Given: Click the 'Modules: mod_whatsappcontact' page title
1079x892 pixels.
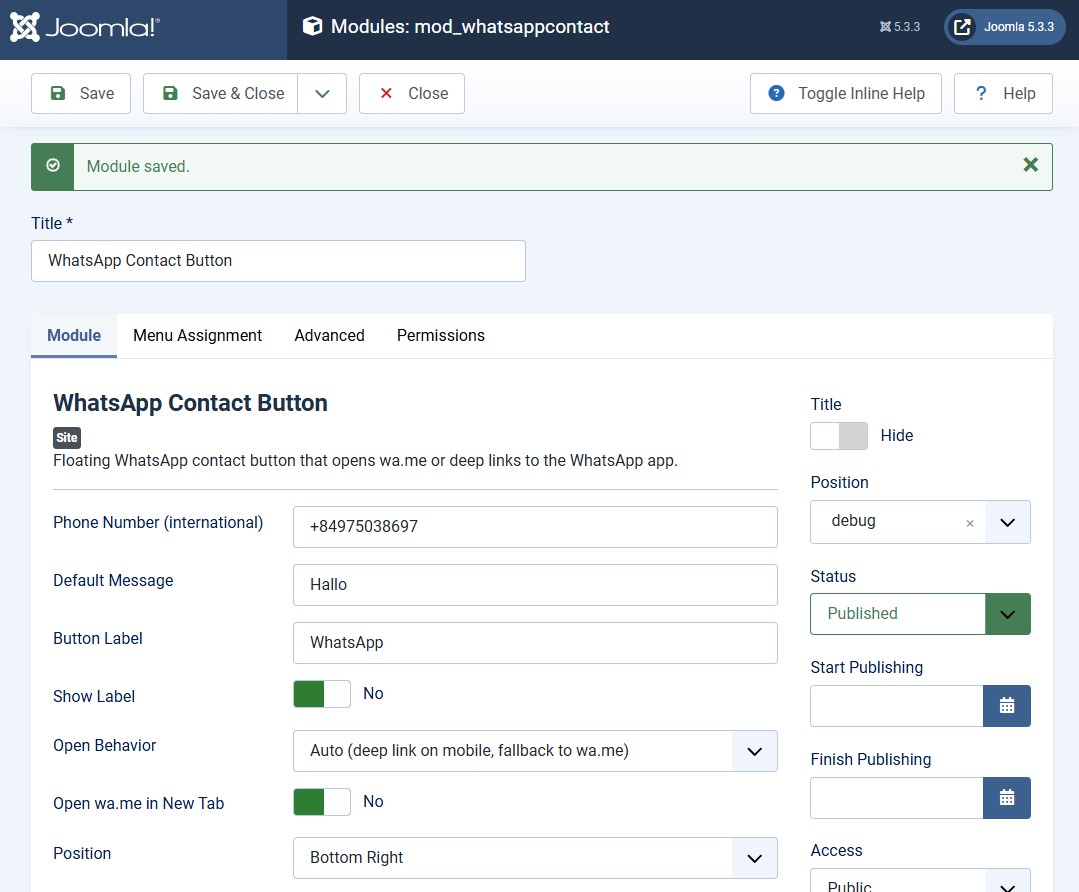Looking at the screenshot, I should pos(470,27).
